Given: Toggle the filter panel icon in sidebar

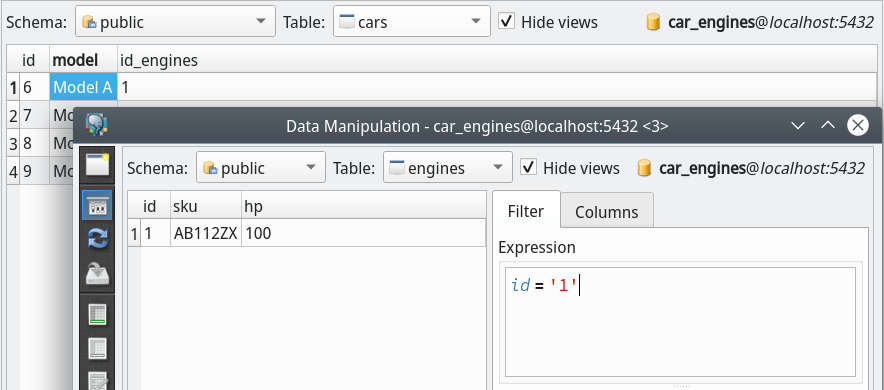Looking at the screenshot, I should point(98,205).
